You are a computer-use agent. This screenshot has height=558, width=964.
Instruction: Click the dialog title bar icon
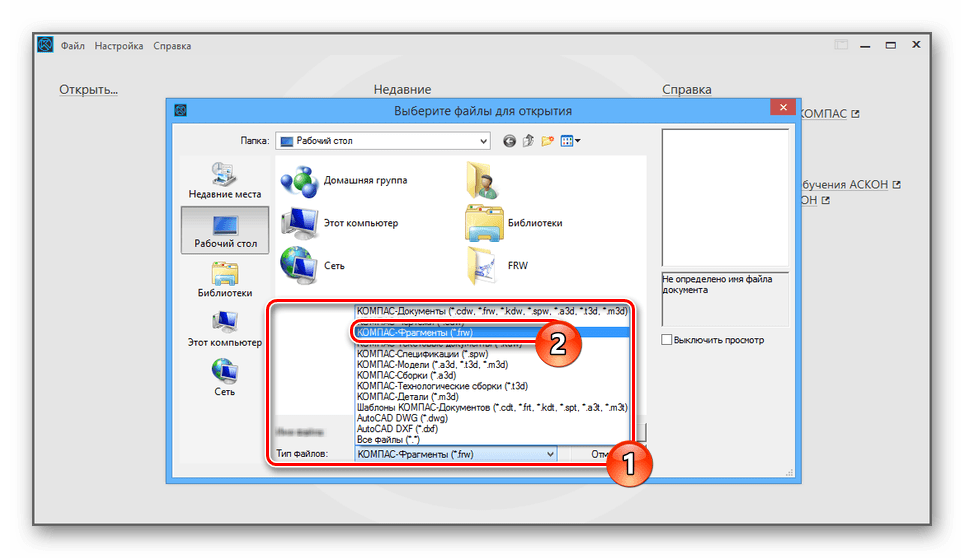coord(180,111)
